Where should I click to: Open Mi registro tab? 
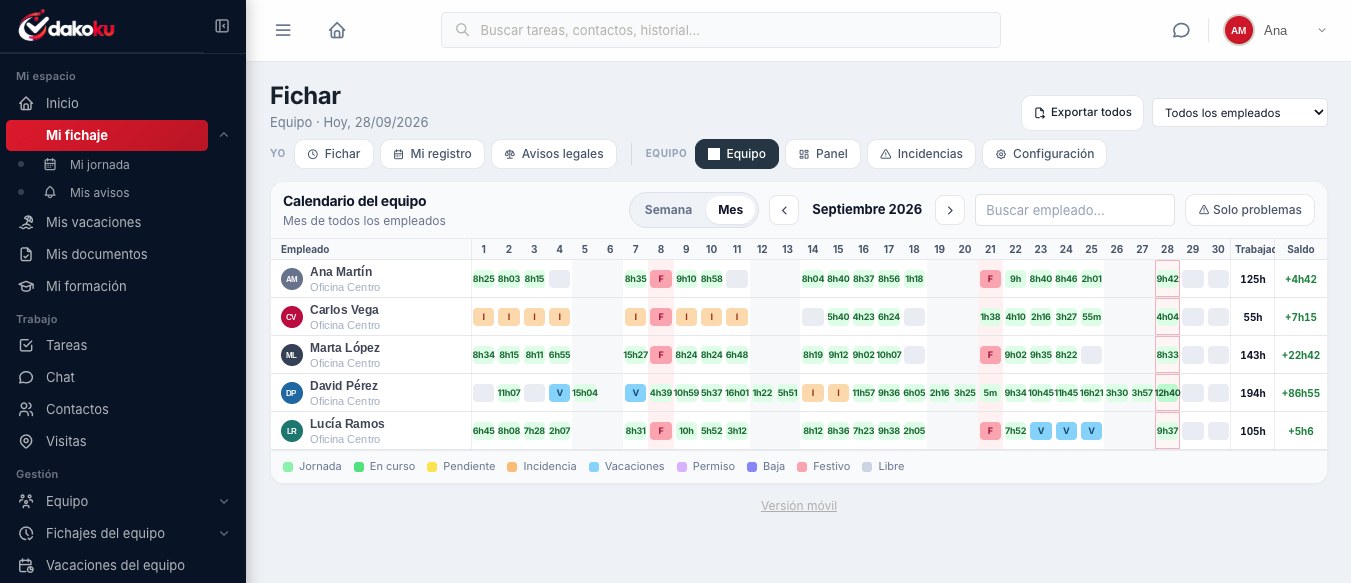tap(432, 154)
